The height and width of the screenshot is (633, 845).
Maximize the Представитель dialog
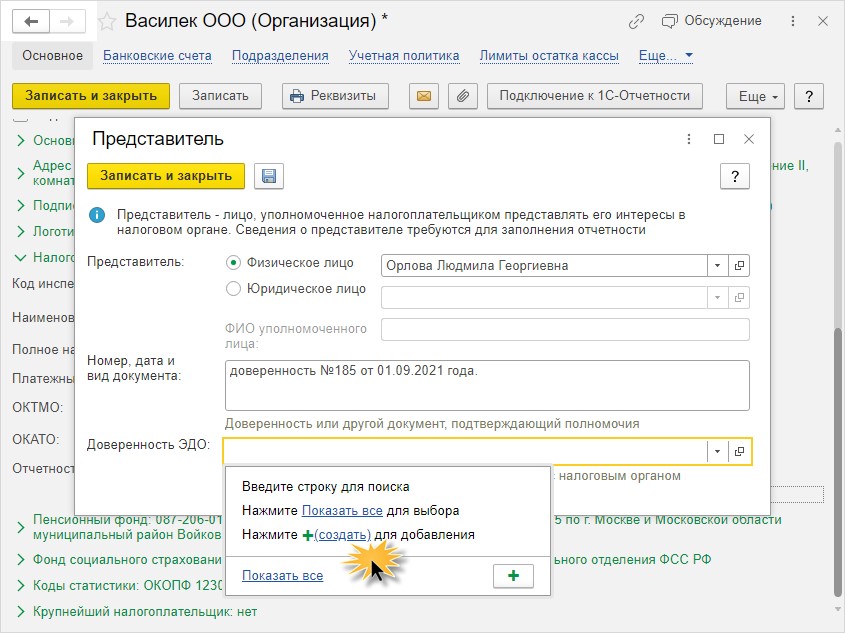(719, 139)
